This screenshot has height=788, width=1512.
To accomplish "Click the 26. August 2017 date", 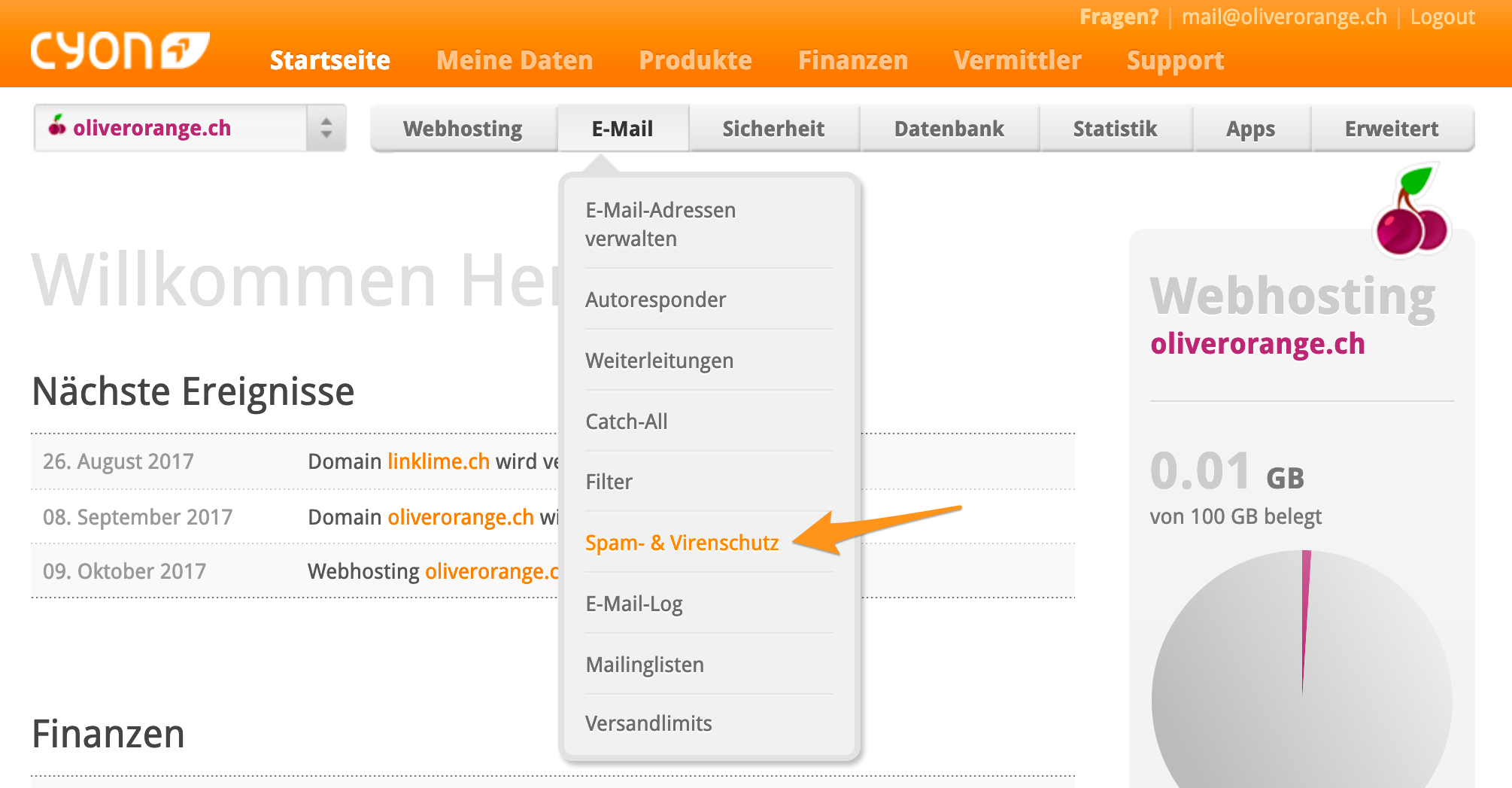I will [119, 461].
